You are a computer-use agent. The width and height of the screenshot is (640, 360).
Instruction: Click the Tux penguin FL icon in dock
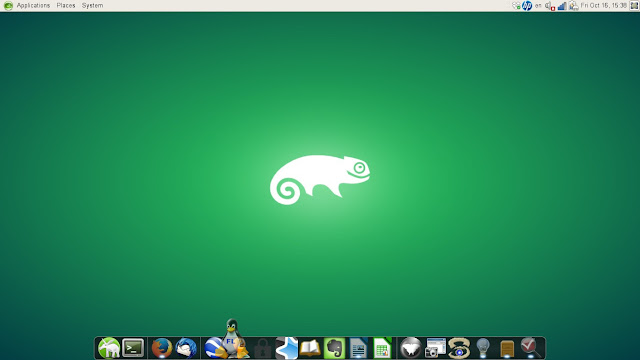click(233, 338)
